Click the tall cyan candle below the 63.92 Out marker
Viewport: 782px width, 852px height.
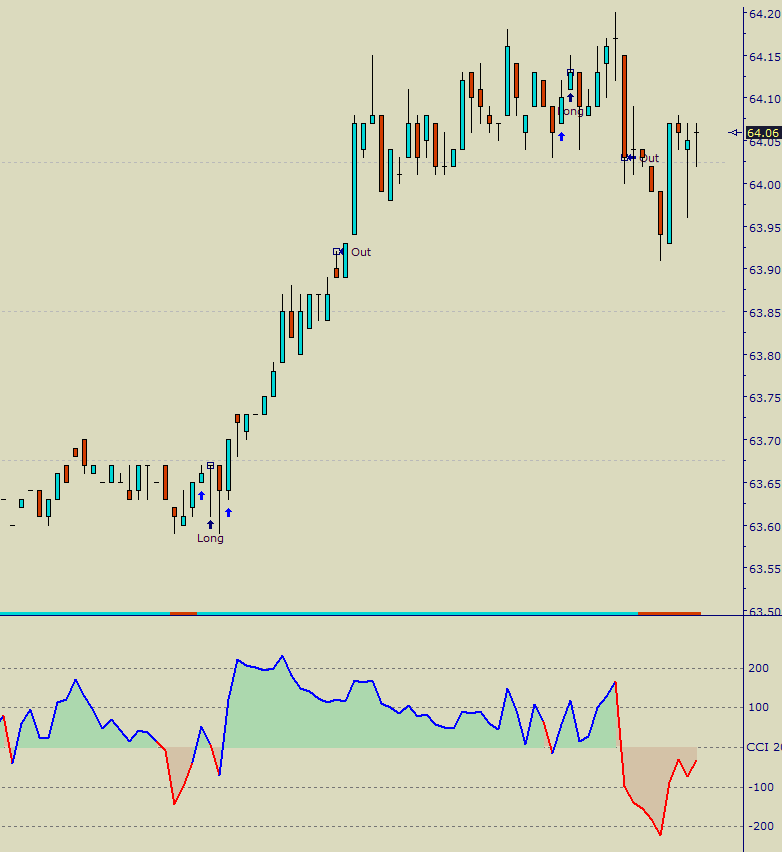[x=354, y=178]
